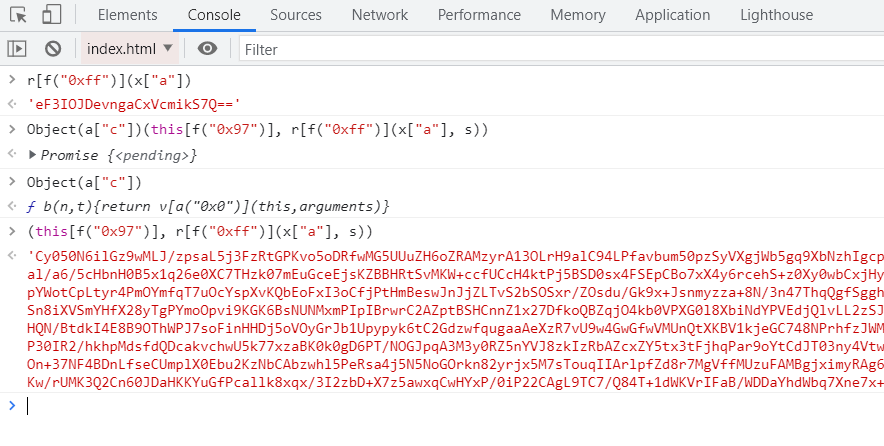The image size is (884, 446).
Task: Click the Object(a["c"])(this[f("0x97")] command line
Action: click(258, 130)
